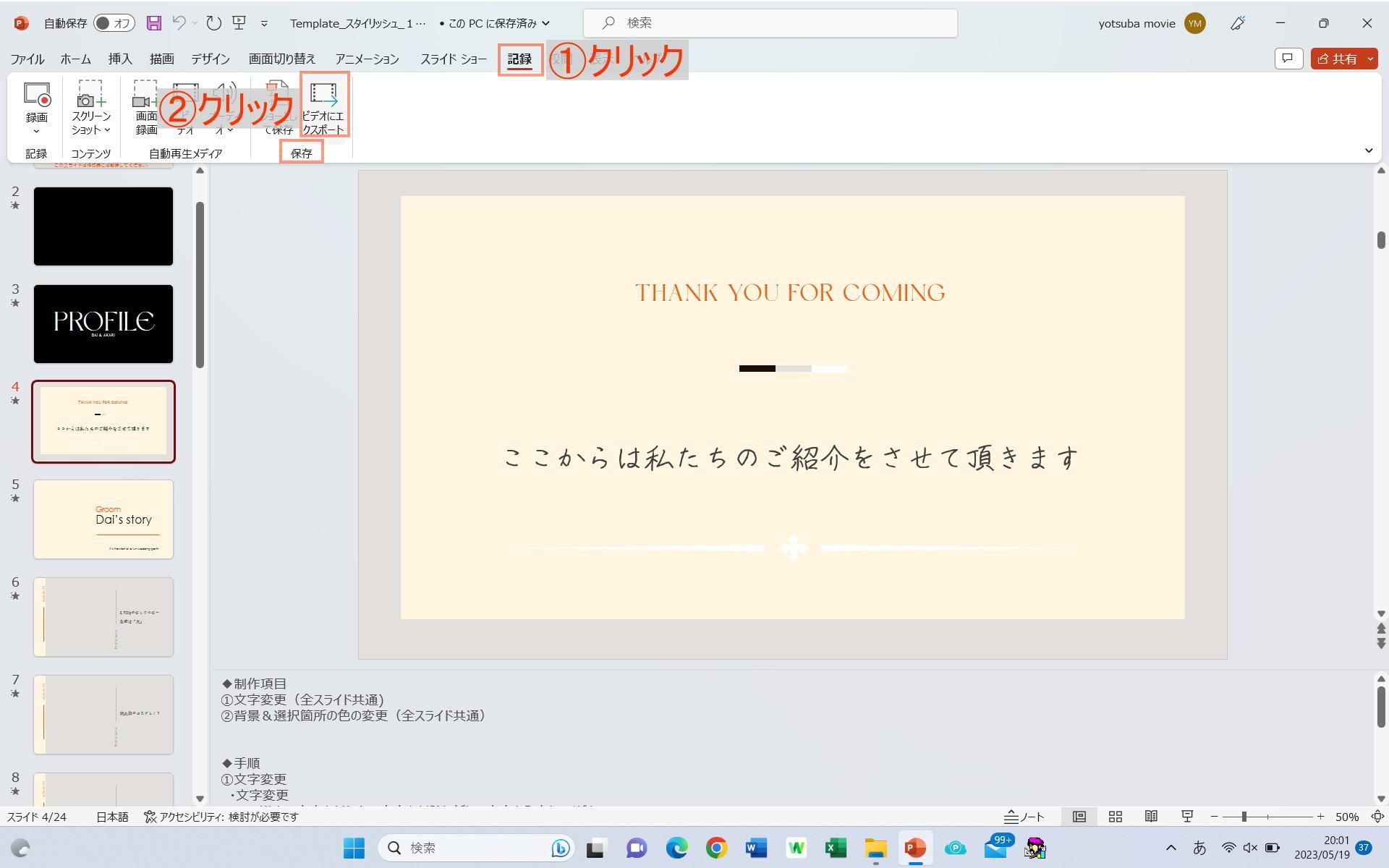Open Google Chrome from taskbar
This screenshot has height=868, width=1389.
pyautogui.click(x=716, y=848)
